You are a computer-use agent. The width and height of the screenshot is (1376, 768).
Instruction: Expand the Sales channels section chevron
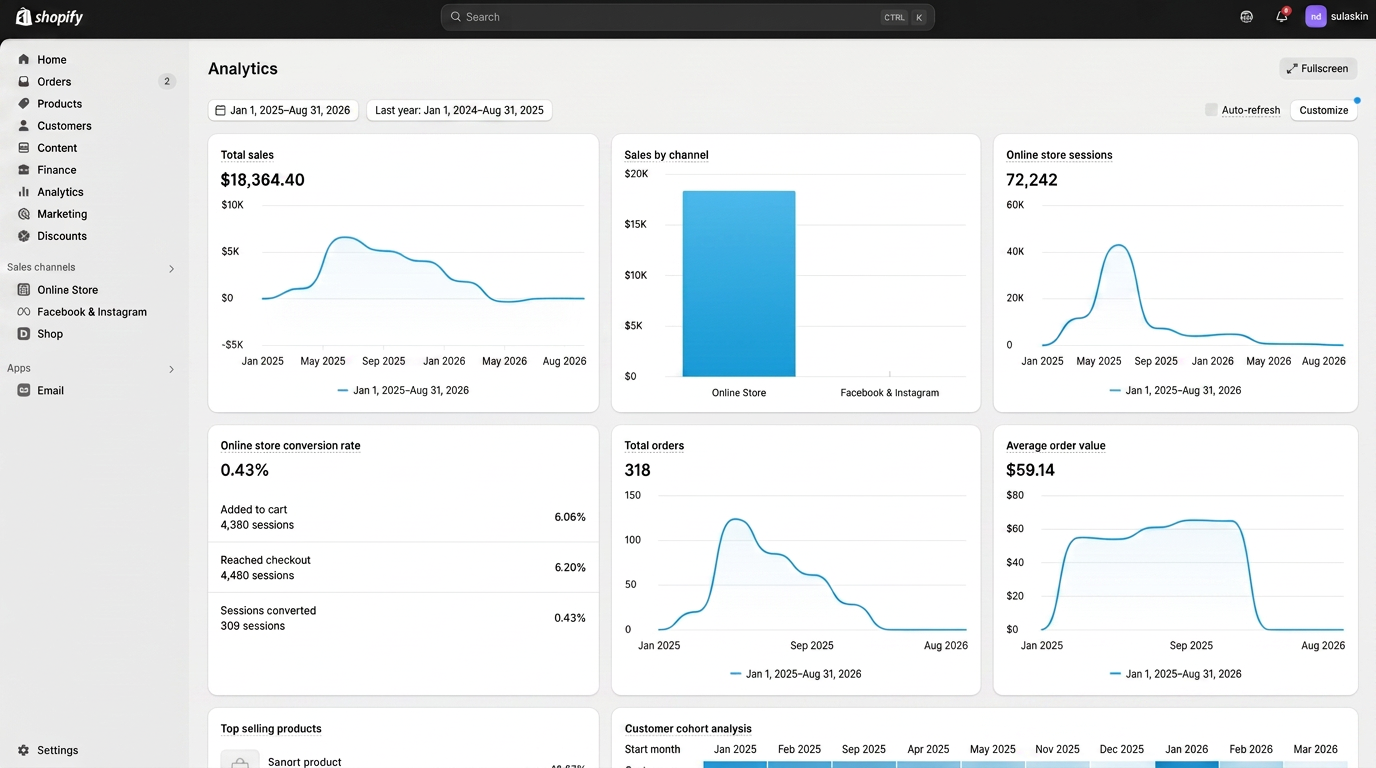point(171,269)
